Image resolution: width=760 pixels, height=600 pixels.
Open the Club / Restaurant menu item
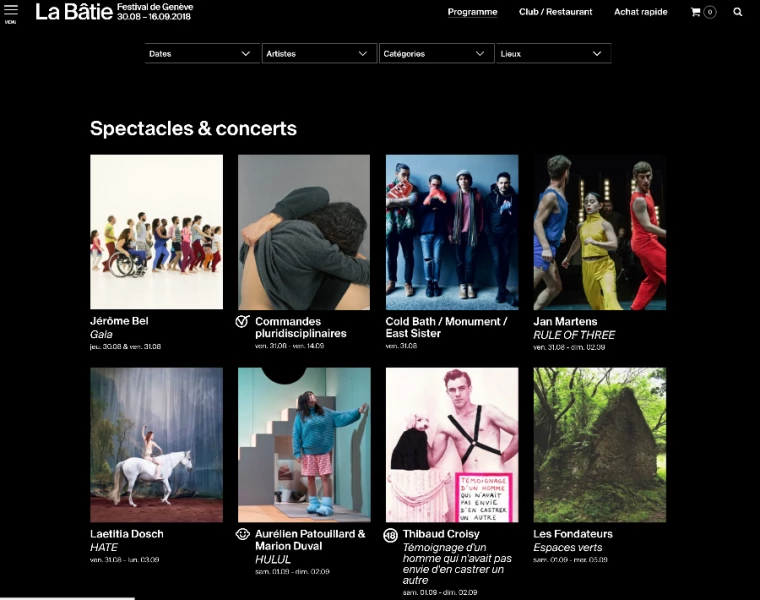[555, 12]
